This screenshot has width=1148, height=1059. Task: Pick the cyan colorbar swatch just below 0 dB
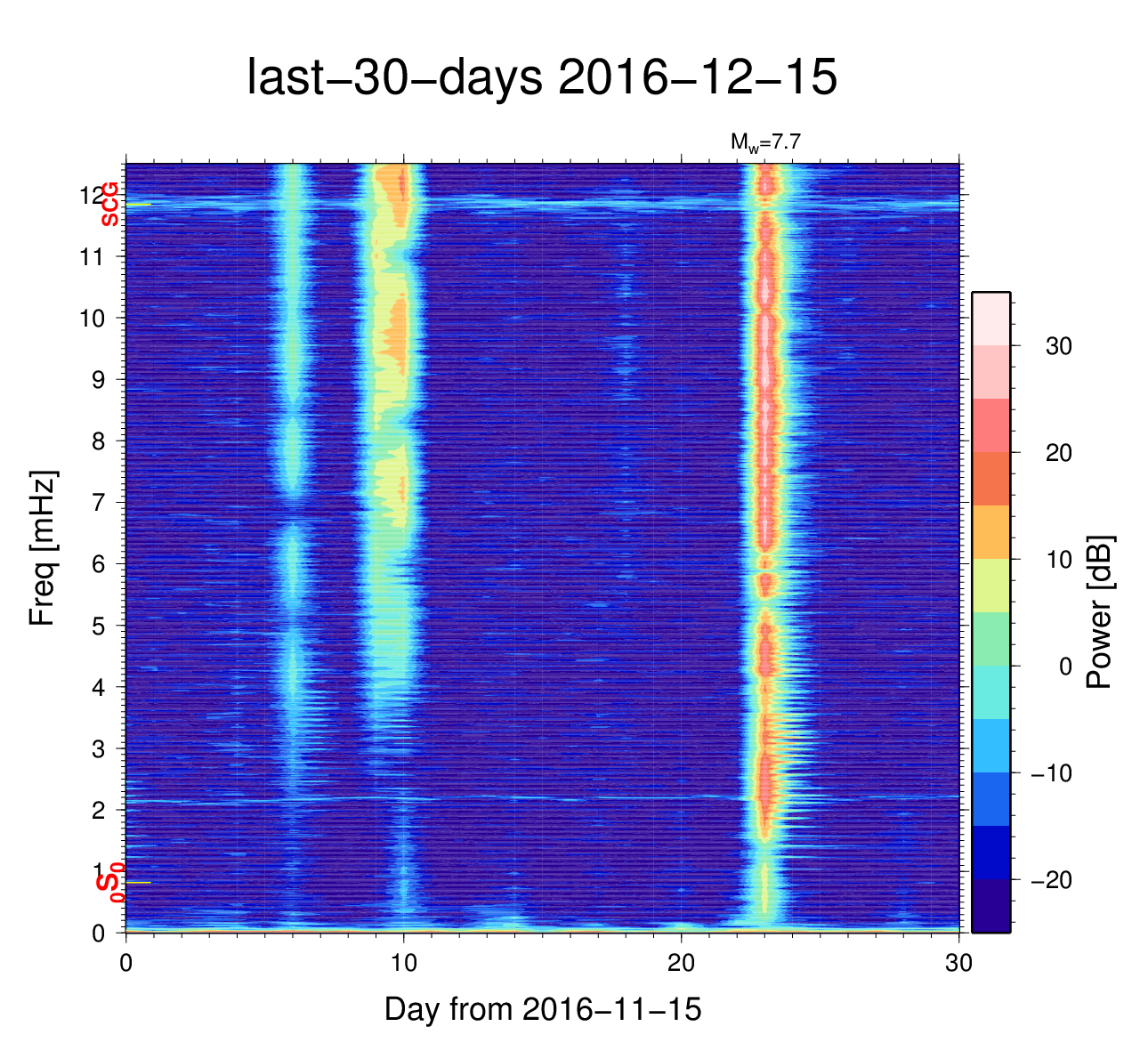[990, 691]
